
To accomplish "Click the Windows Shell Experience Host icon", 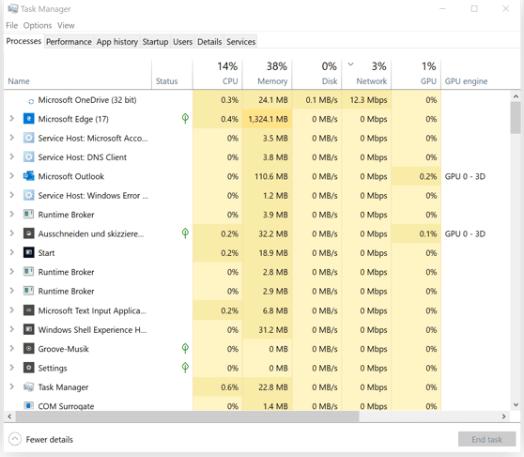I will (28, 329).
